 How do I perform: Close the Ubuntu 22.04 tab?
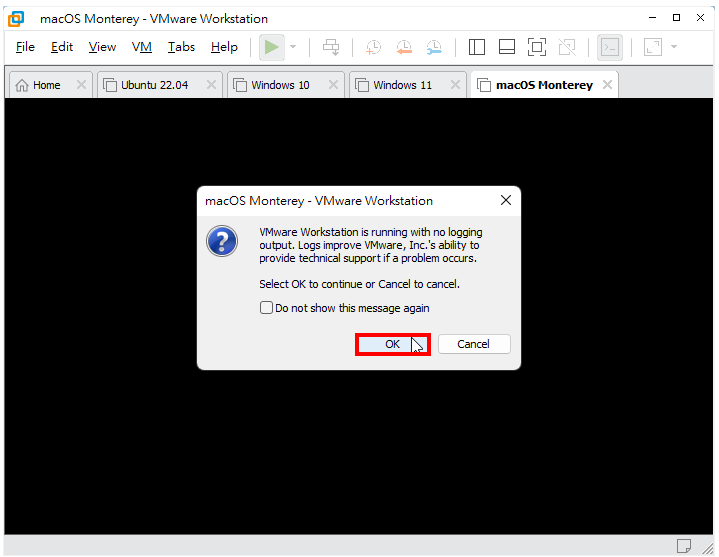pyautogui.click(x=211, y=85)
